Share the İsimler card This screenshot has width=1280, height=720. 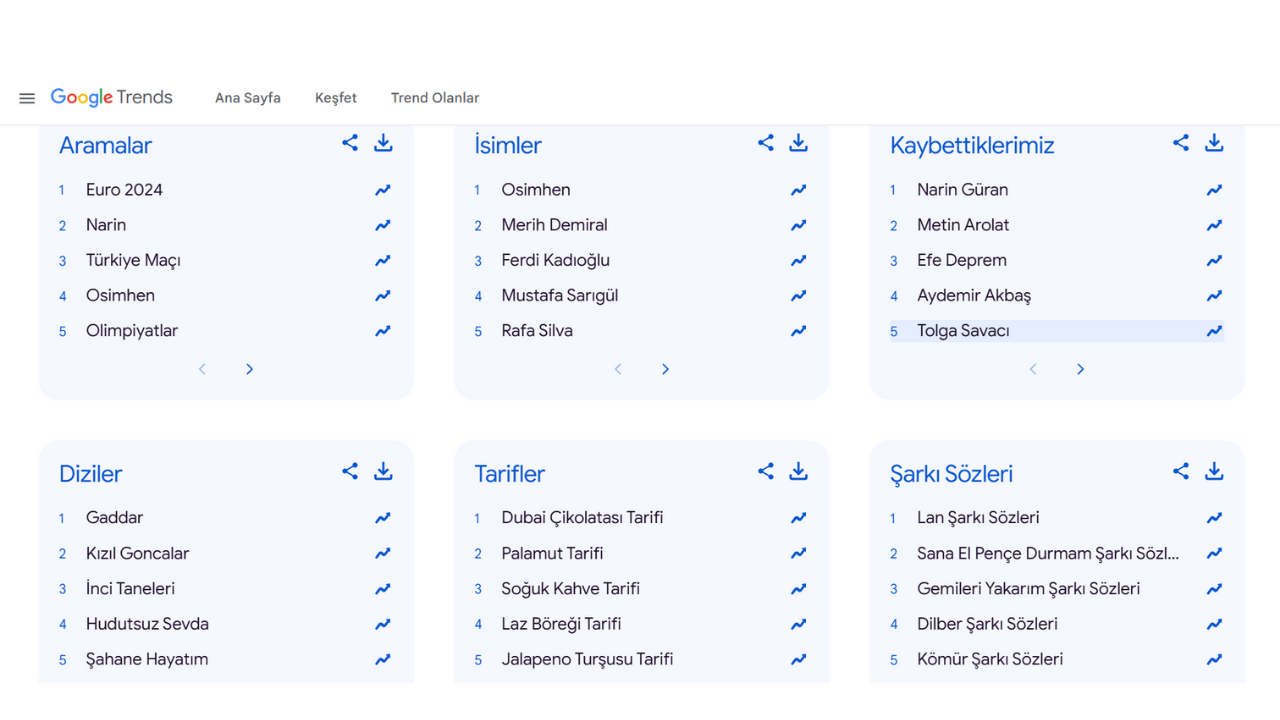tap(766, 143)
